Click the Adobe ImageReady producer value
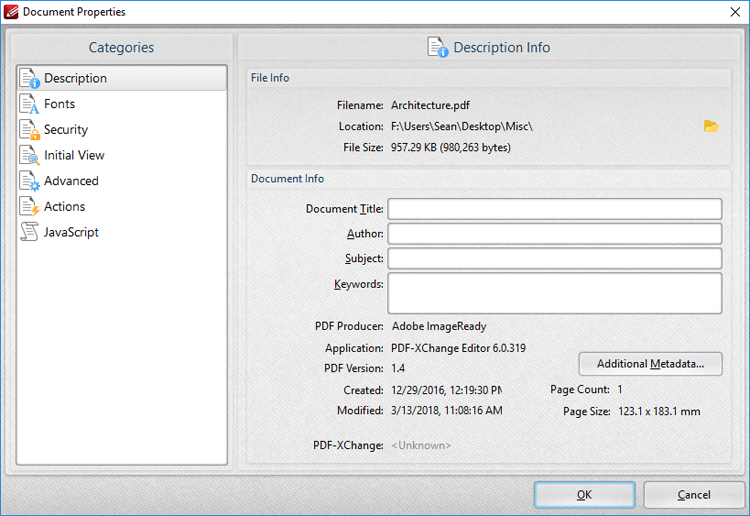The image size is (750, 516). tap(439, 326)
